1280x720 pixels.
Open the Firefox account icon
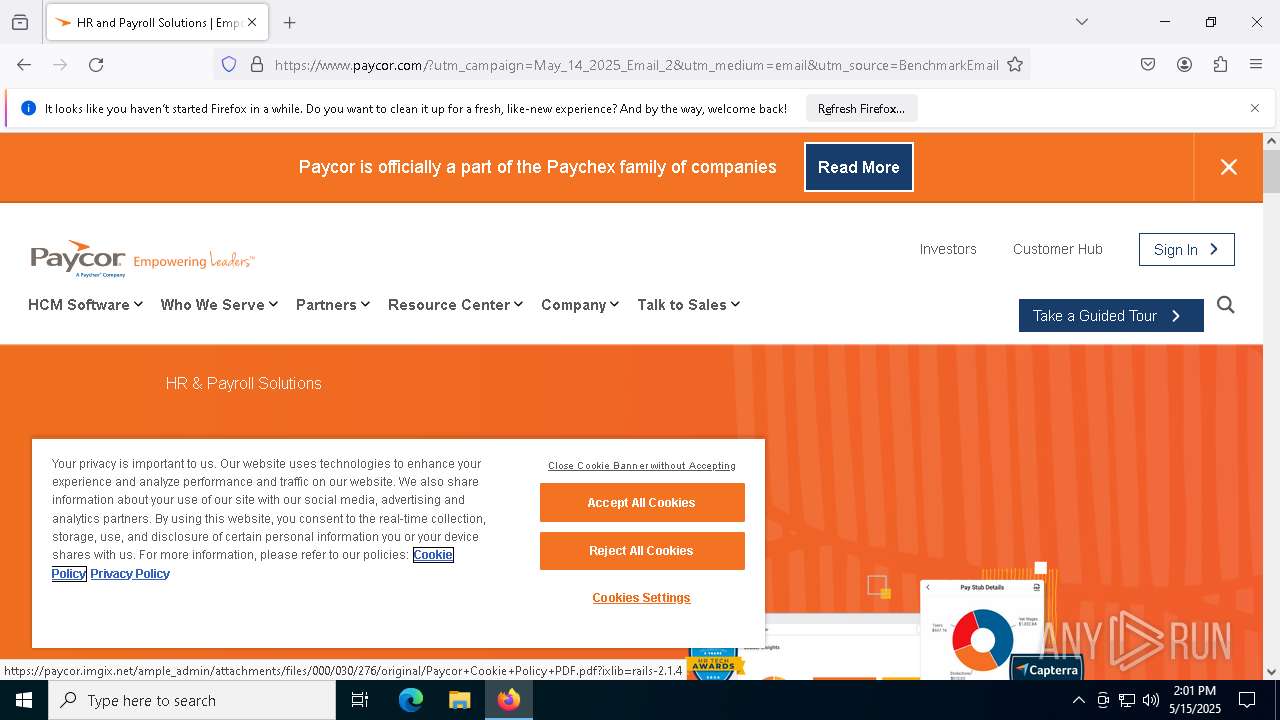click(x=1184, y=64)
